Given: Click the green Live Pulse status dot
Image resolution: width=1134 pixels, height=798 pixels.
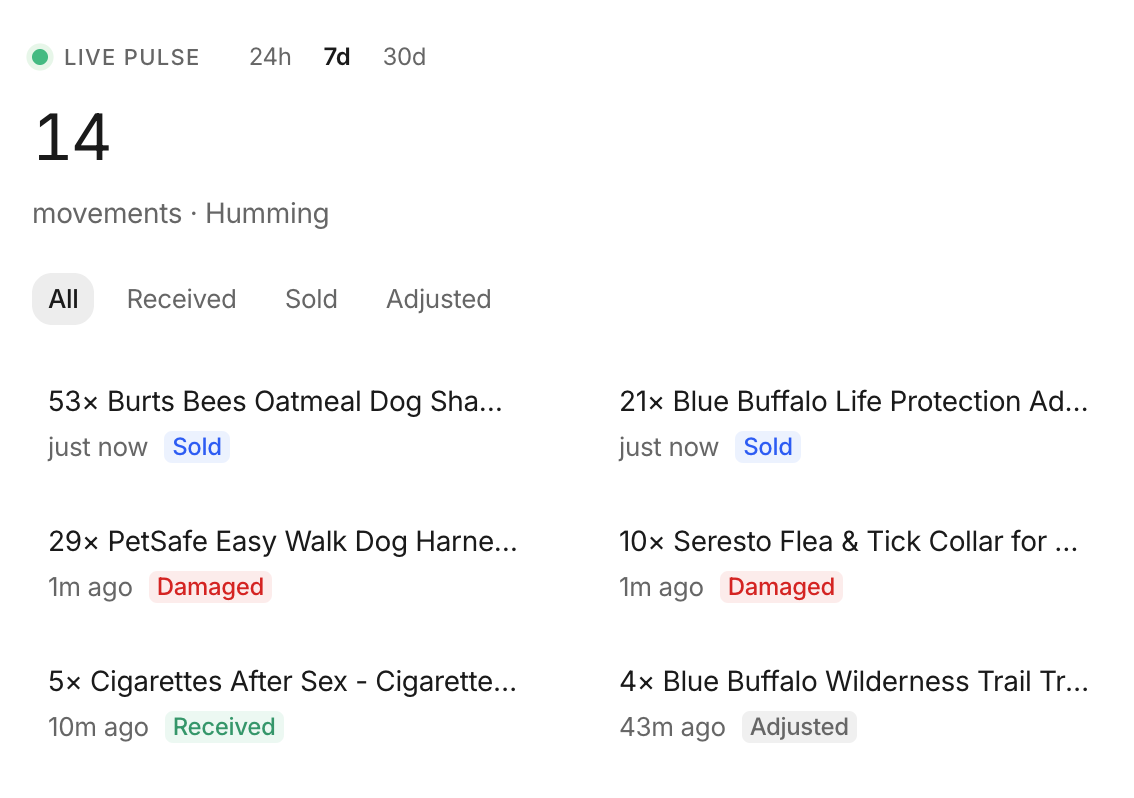Looking at the screenshot, I should [40, 57].
